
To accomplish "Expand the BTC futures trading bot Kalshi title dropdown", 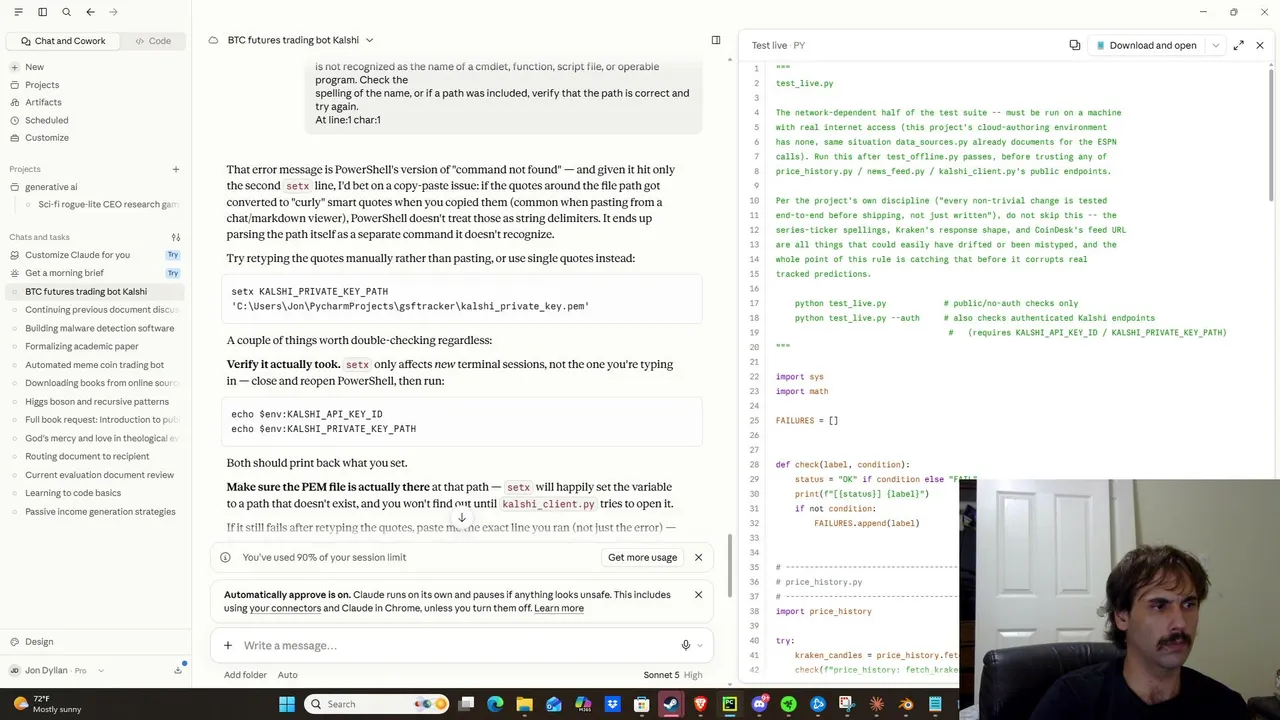I will 369,40.
